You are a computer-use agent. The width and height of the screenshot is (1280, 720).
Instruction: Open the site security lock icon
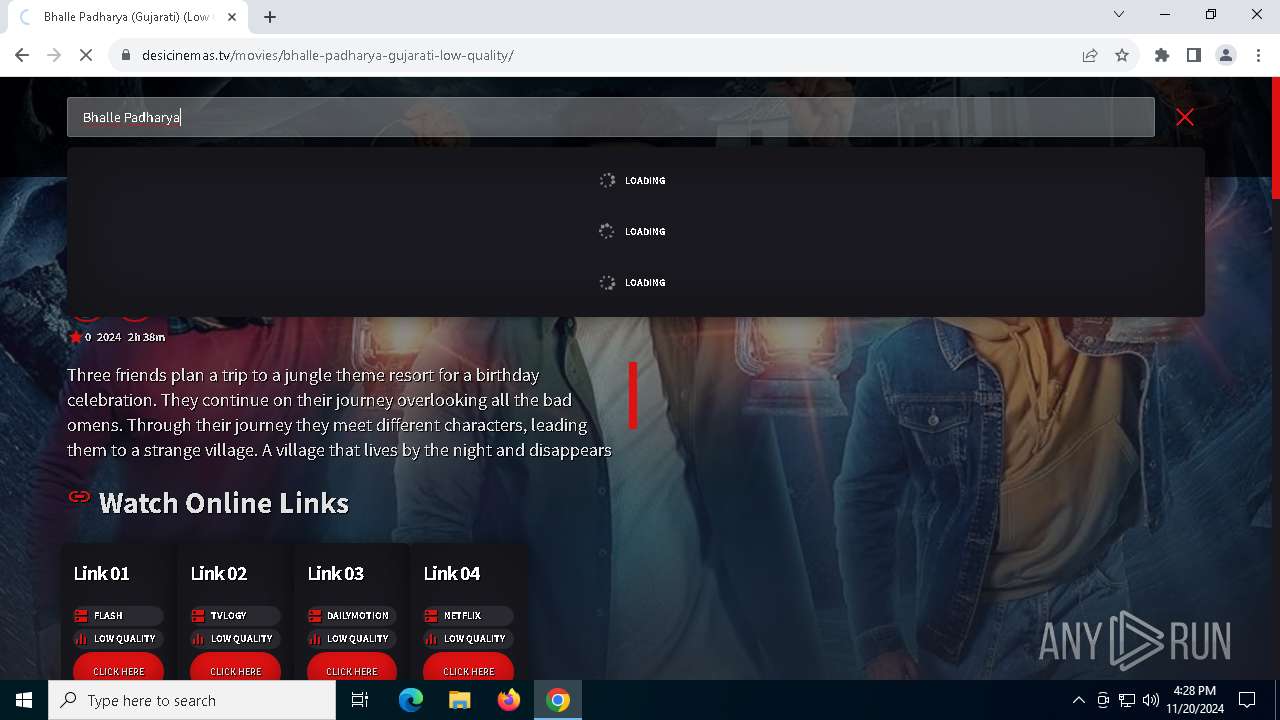pos(126,55)
